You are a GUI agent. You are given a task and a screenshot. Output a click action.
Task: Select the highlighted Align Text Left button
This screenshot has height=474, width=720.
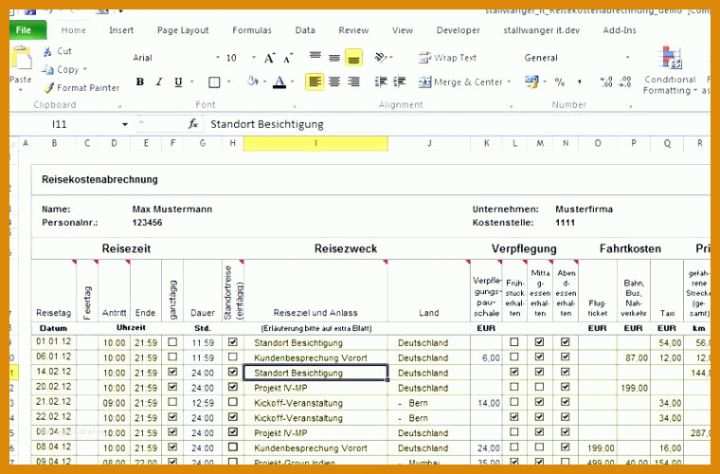tap(315, 82)
